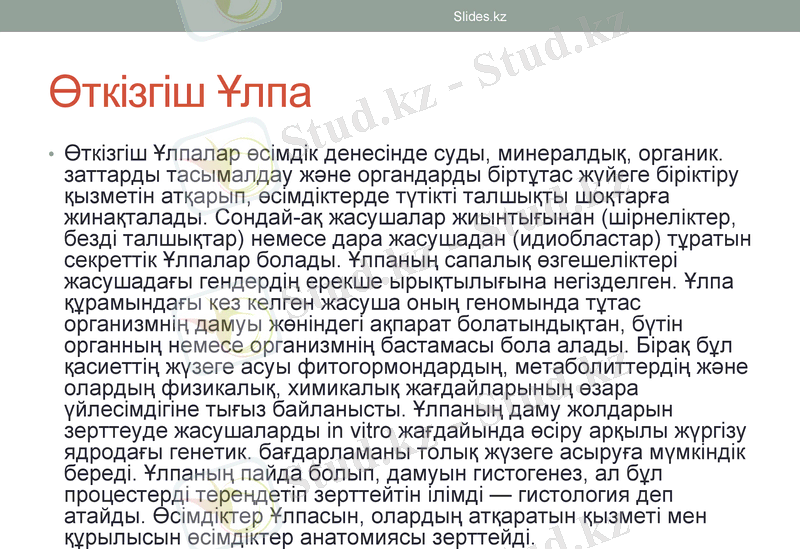Click the bullet point marker before the paragraph

[49, 156]
